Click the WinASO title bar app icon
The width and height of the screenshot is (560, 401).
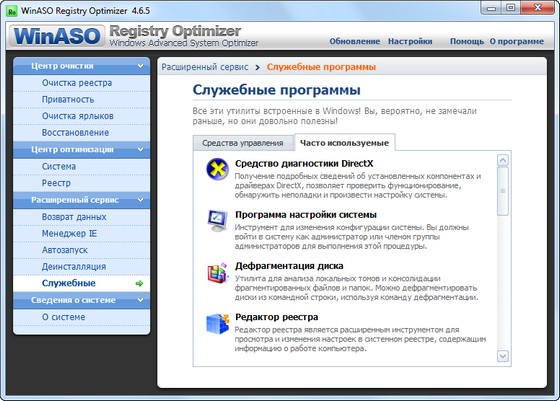11,11
